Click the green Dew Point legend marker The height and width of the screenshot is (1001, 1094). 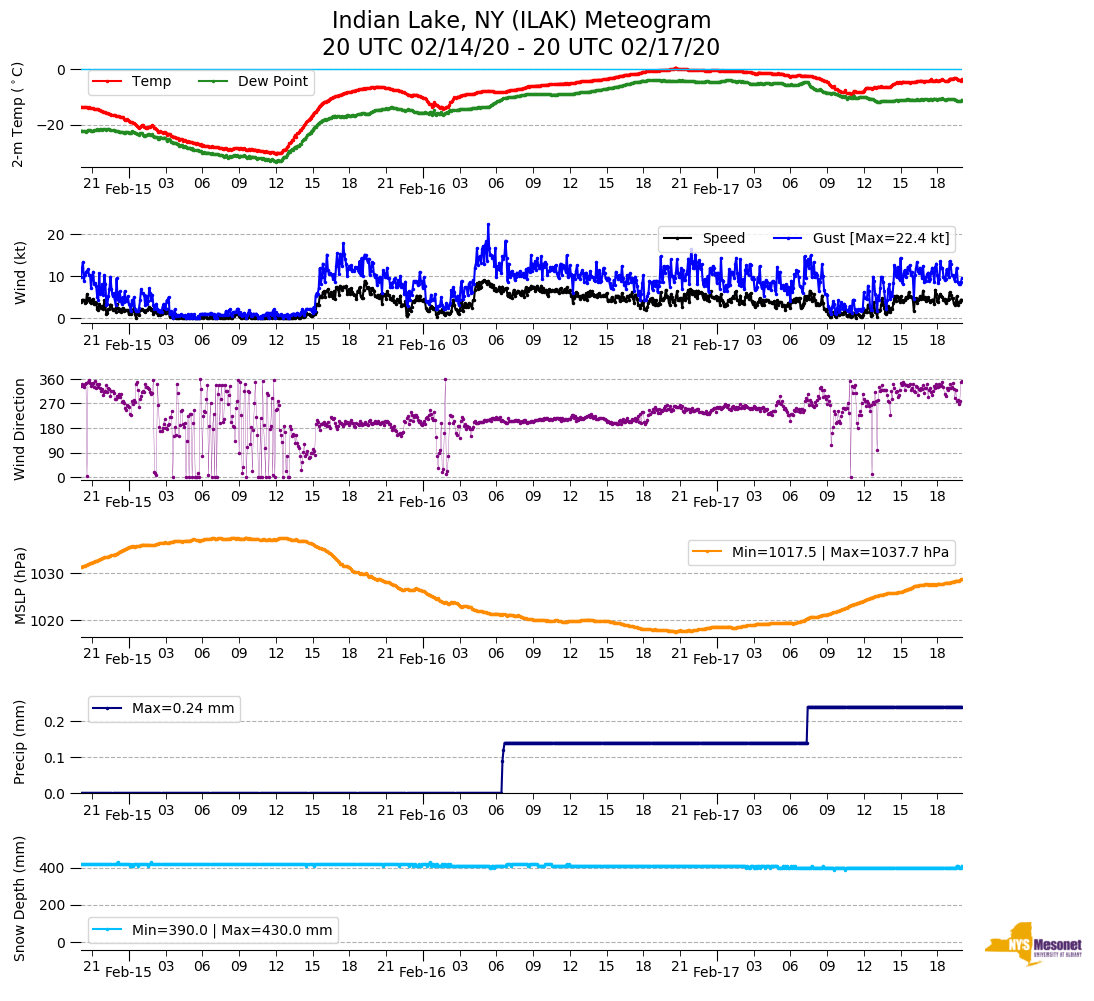pyautogui.click(x=213, y=82)
